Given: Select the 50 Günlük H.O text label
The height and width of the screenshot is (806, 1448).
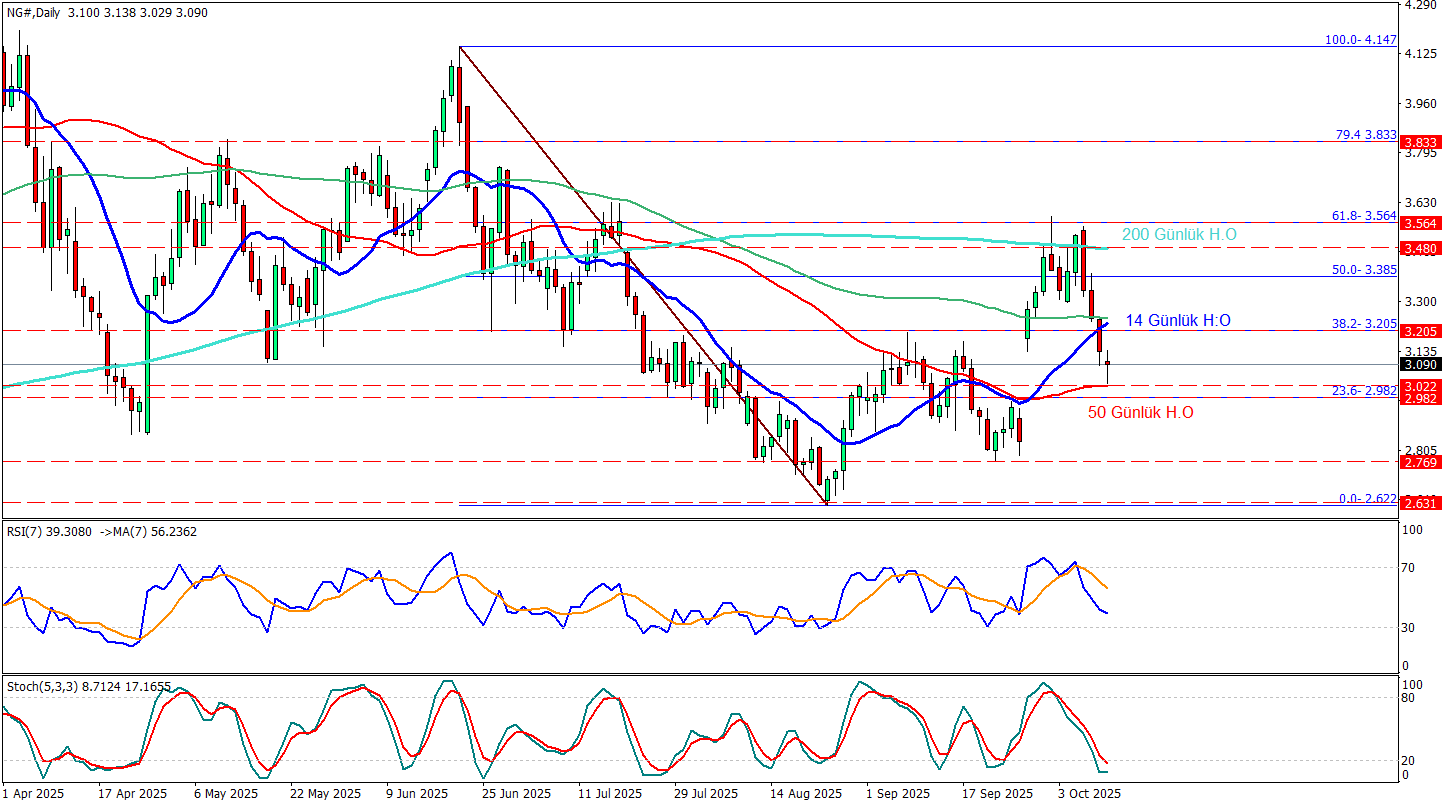Looking at the screenshot, I should 1139,412.
